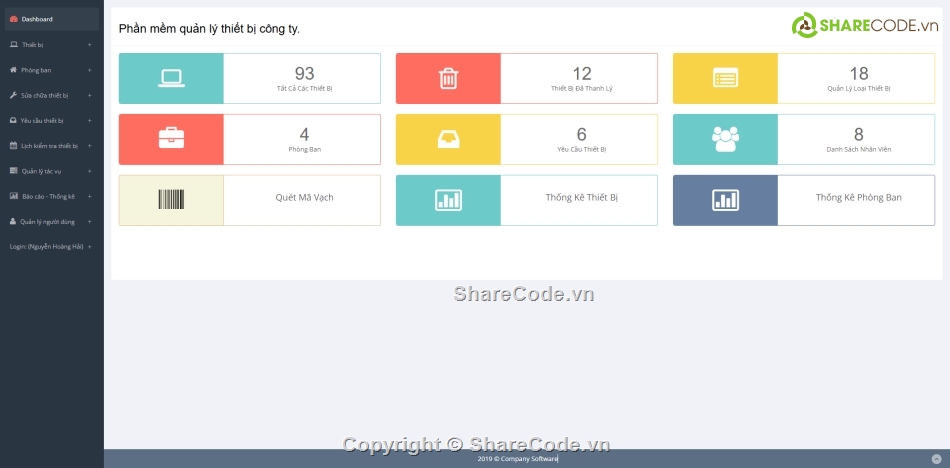Click the Lịch kiểm tra thiết bị sidebar label
950x468 pixels.
[50, 146]
